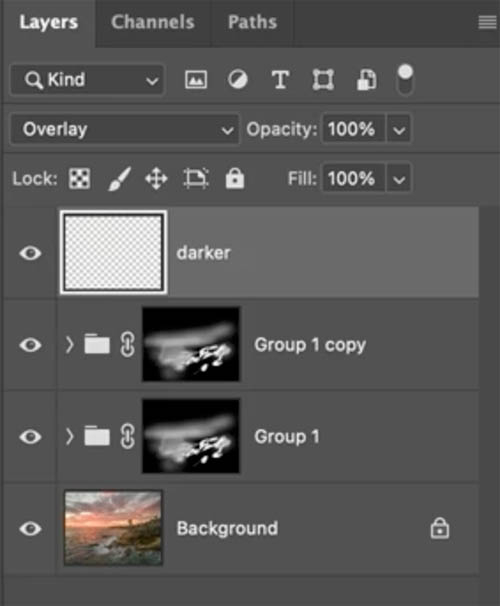The image size is (500, 606).
Task: Hide the Group 1 copy layer
Action: pos(31,345)
